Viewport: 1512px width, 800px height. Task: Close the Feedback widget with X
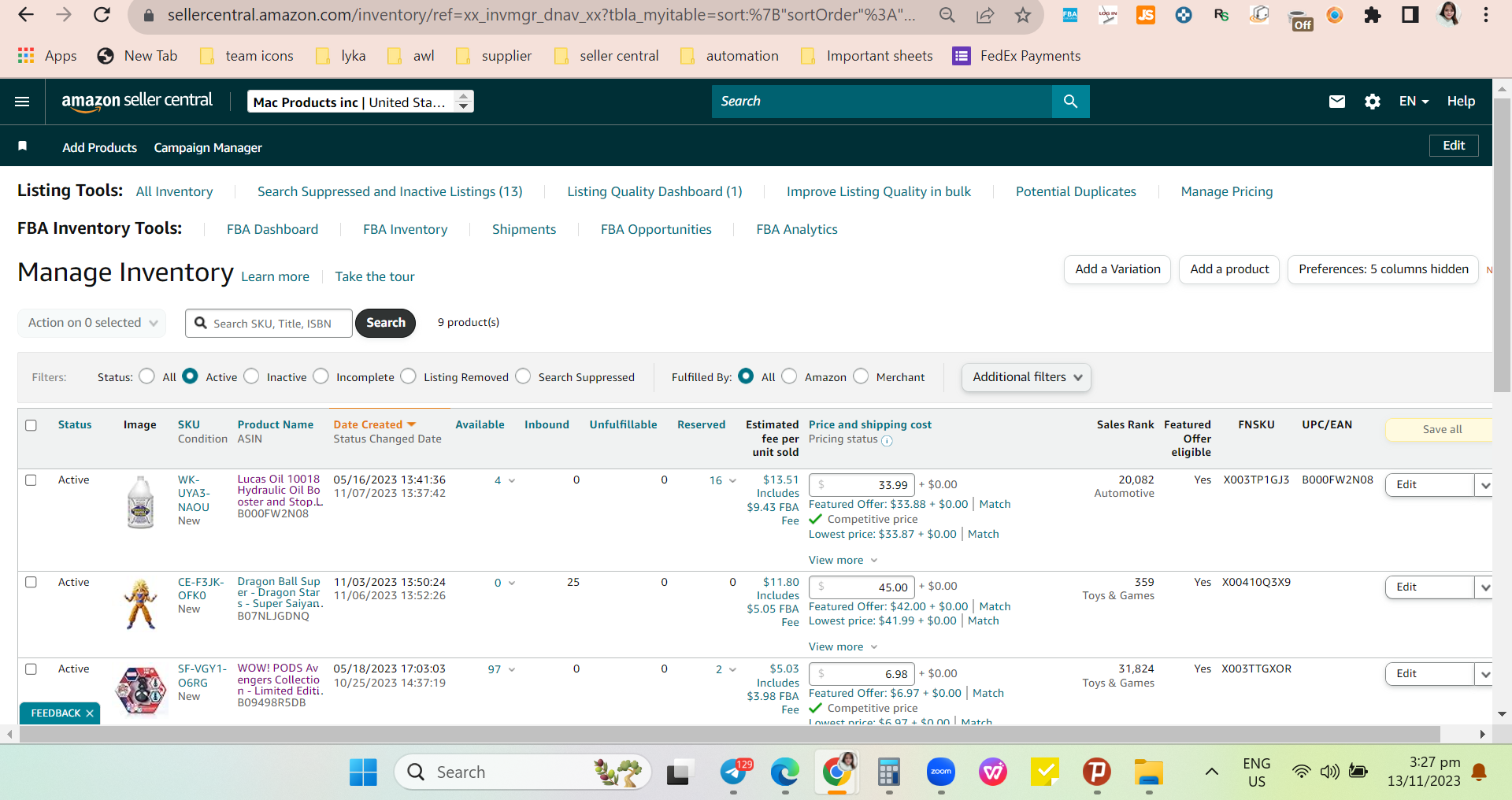tap(90, 713)
